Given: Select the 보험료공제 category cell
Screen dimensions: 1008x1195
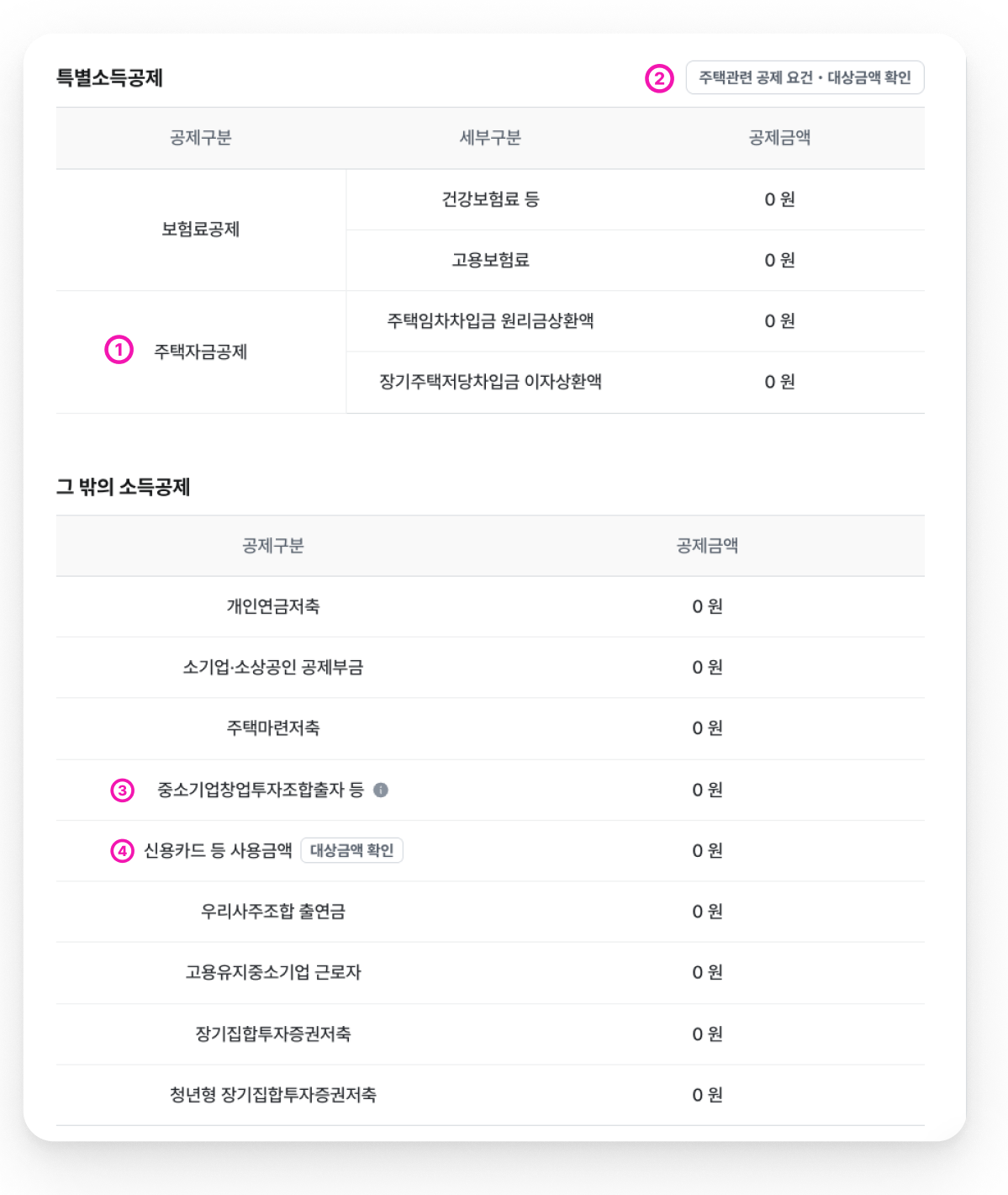Looking at the screenshot, I should 201,230.
